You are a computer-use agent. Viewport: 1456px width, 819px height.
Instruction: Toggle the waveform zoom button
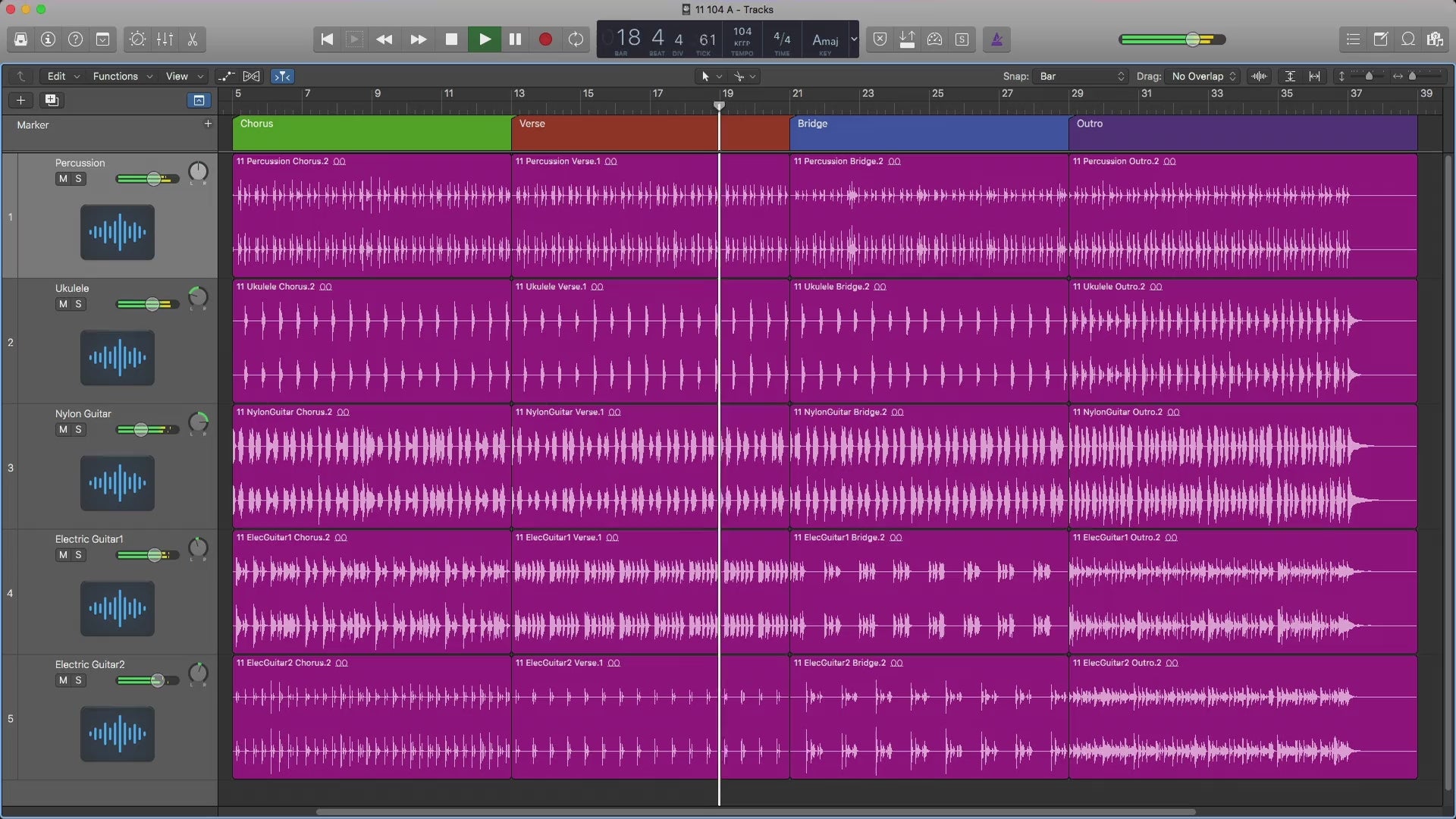(1259, 77)
